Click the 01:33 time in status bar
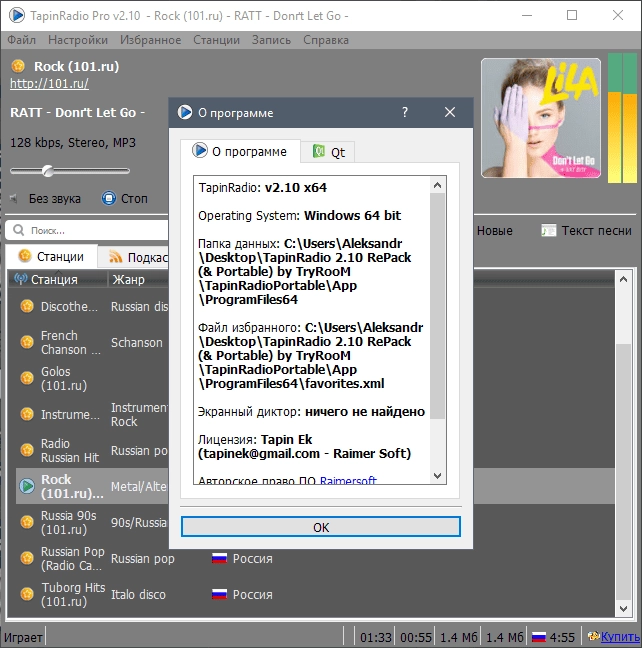Image resolution: width=642 pixels, height=648 pixels. pyautogui.click(x=375, y=637)
